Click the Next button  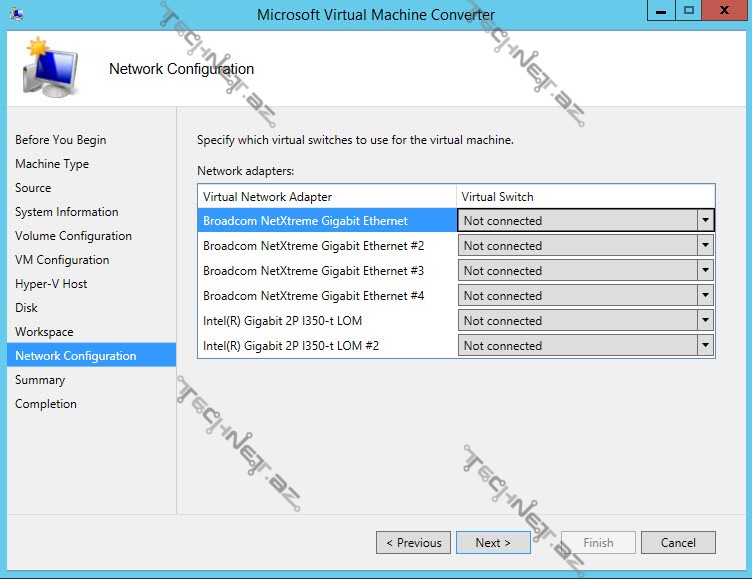[493, 542]
